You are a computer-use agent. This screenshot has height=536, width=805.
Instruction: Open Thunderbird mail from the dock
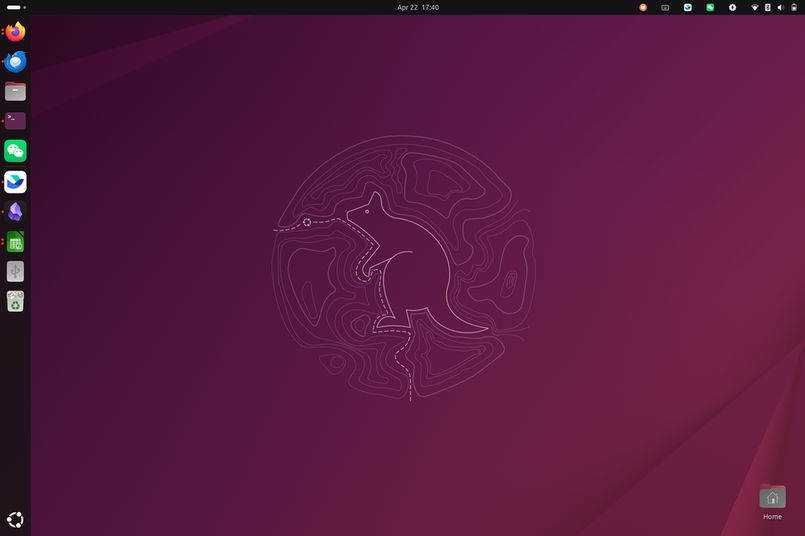pyautogui.click(x=15, y=62)
